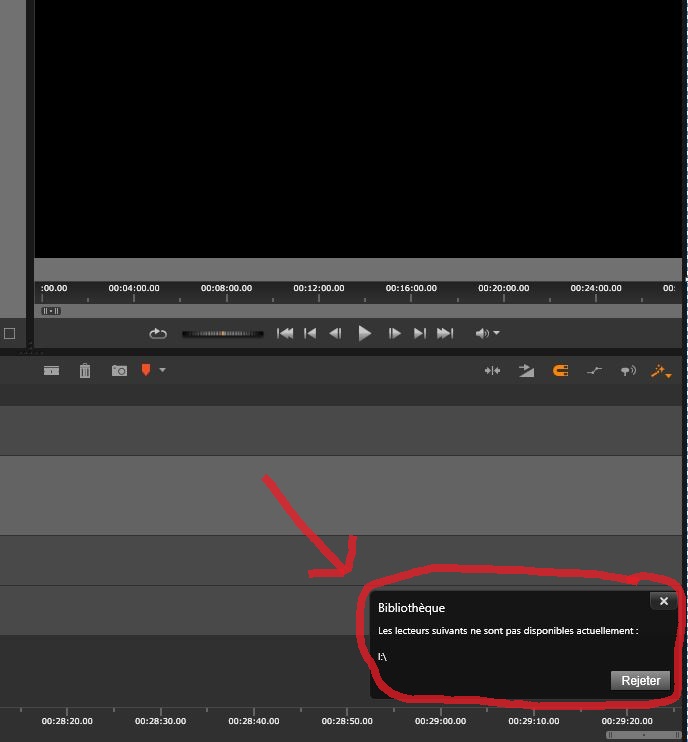Screen dimensions: 688x742
Task: Toggle loop playback in the player
Action: pyautogui.click(x=158, y=334)
